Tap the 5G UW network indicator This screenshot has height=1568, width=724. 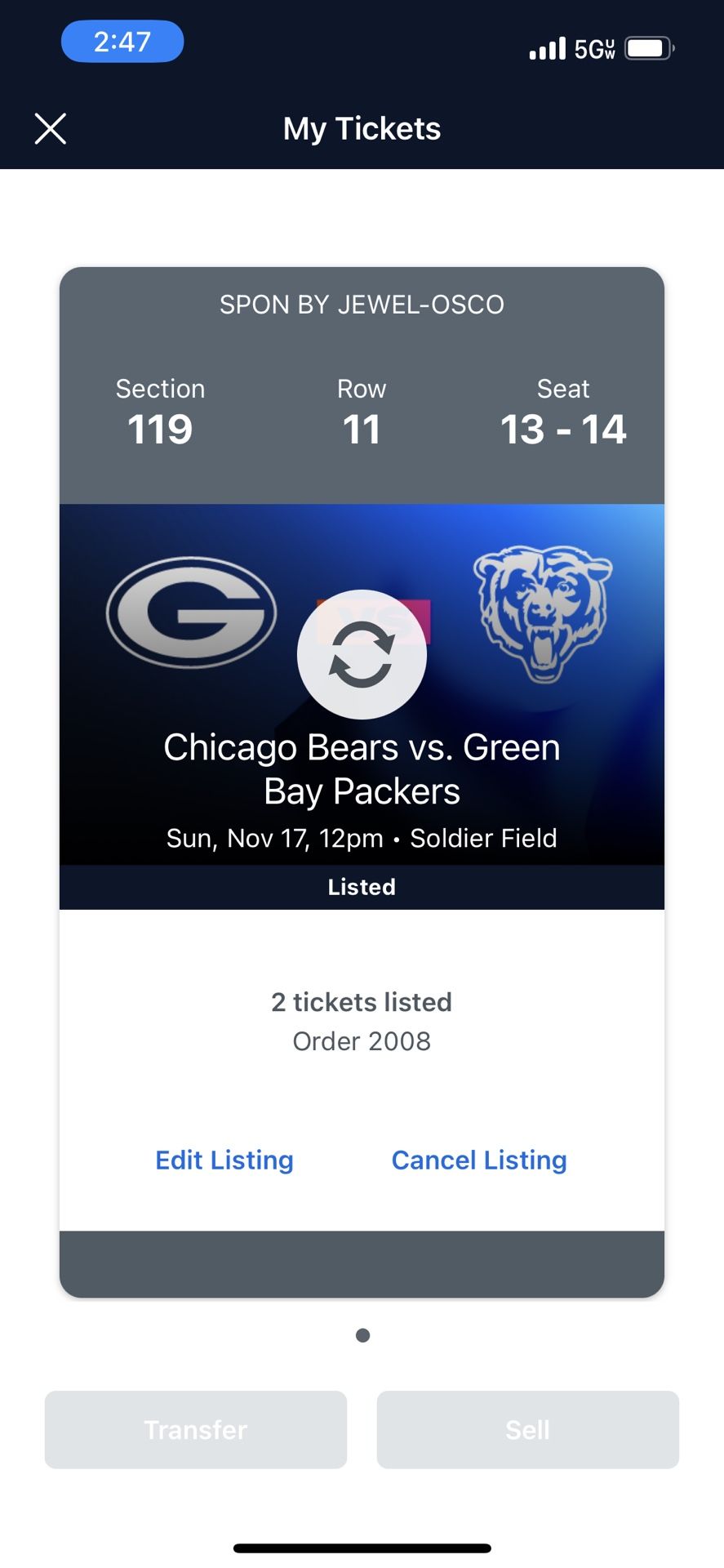[x=596, y=47]
